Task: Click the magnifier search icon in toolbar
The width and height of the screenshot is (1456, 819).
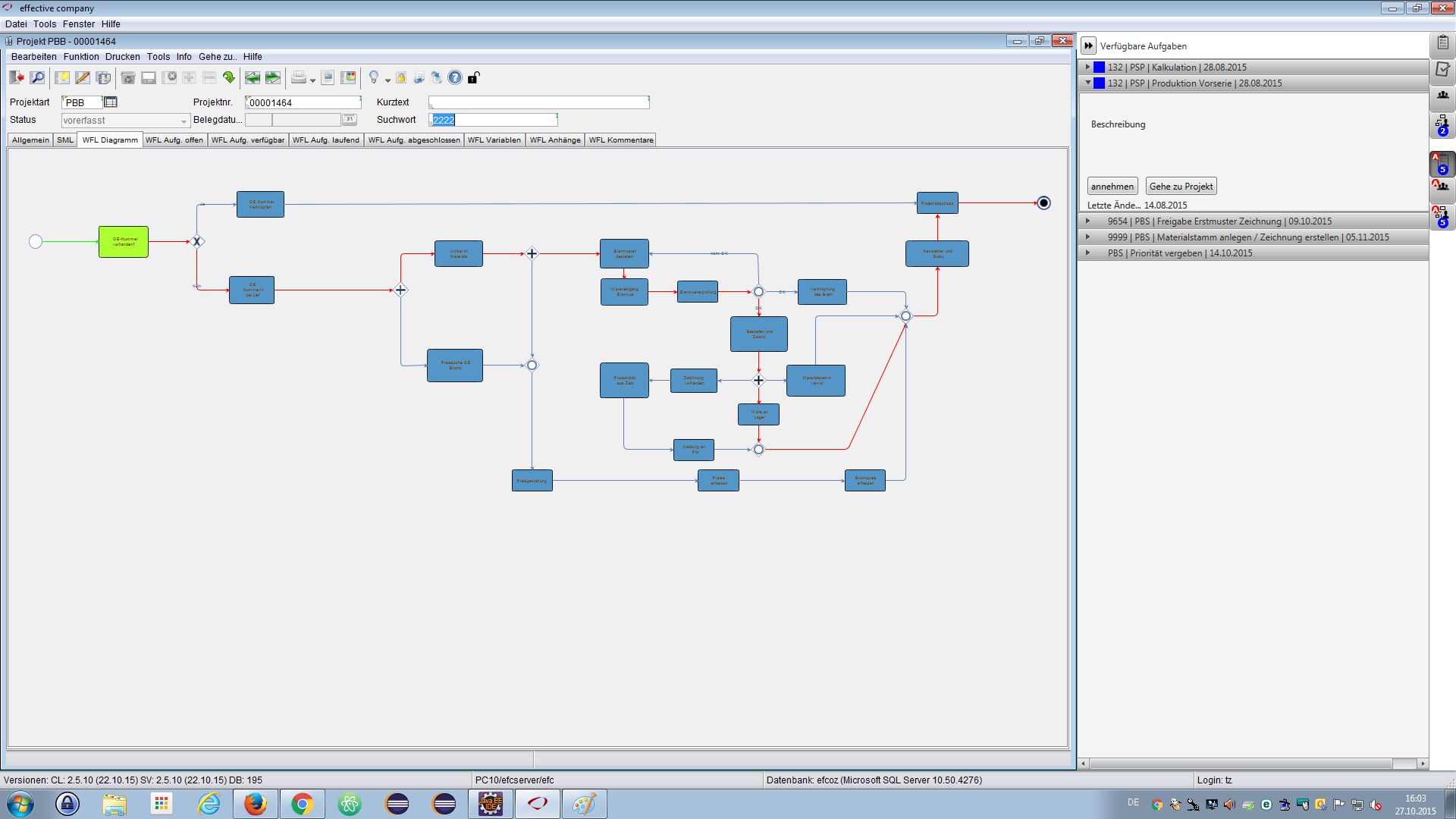Action: [x=37, y=77]
